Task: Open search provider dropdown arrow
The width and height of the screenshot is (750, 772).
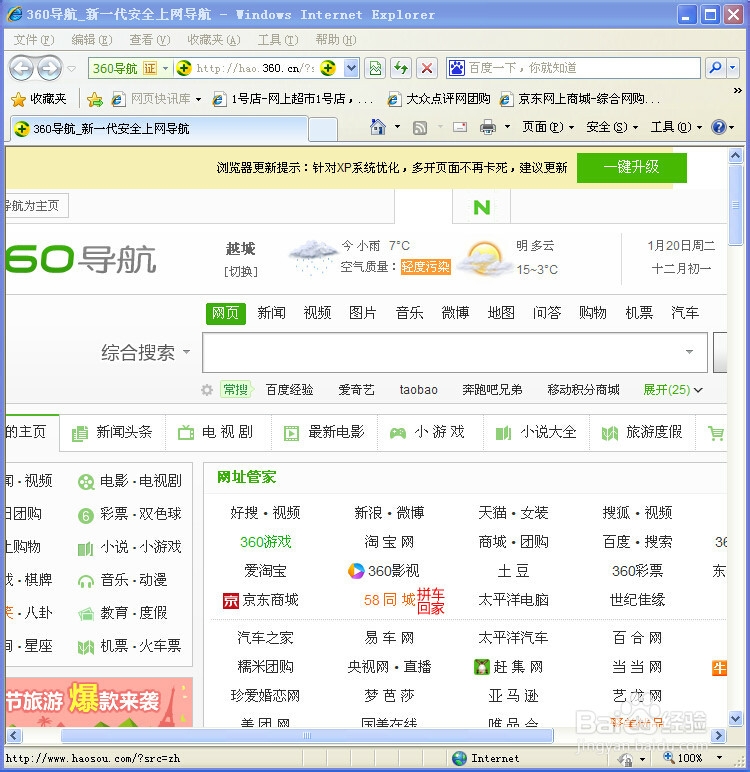Action: (x=733, y=68)
